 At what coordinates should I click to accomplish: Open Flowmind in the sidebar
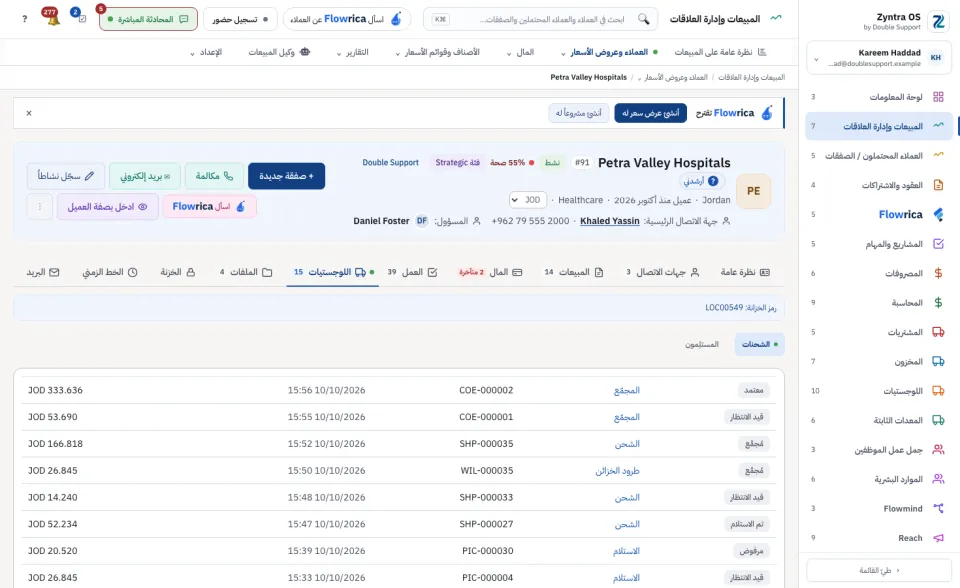pos(879,508)
